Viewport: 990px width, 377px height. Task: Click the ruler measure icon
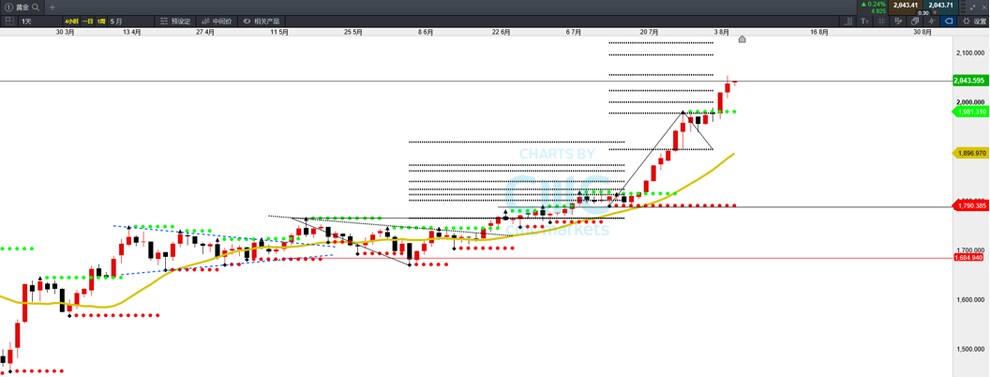[849, 21]
